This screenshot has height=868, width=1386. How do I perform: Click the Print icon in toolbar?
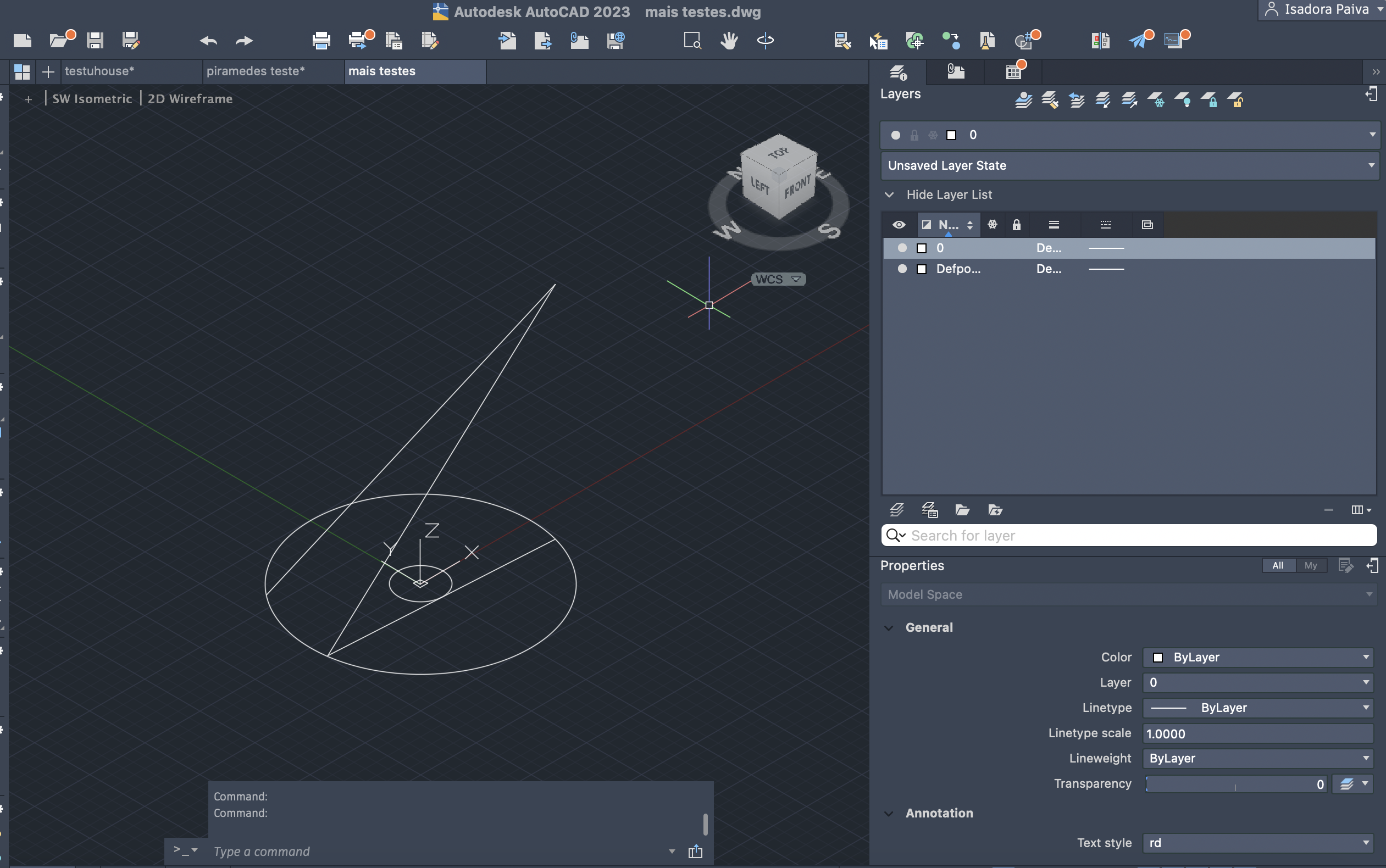tap(321, 41)
